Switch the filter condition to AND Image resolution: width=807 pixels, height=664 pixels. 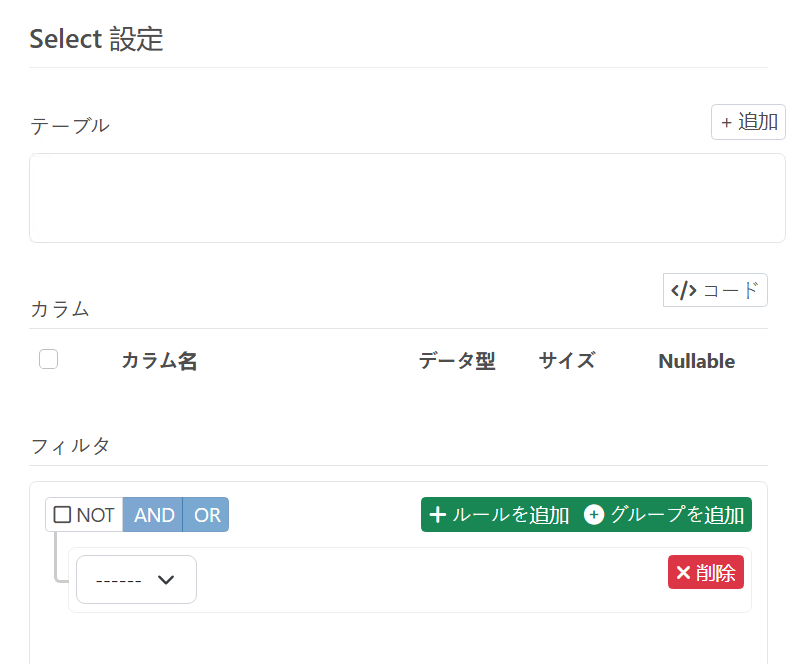point(154,515)
